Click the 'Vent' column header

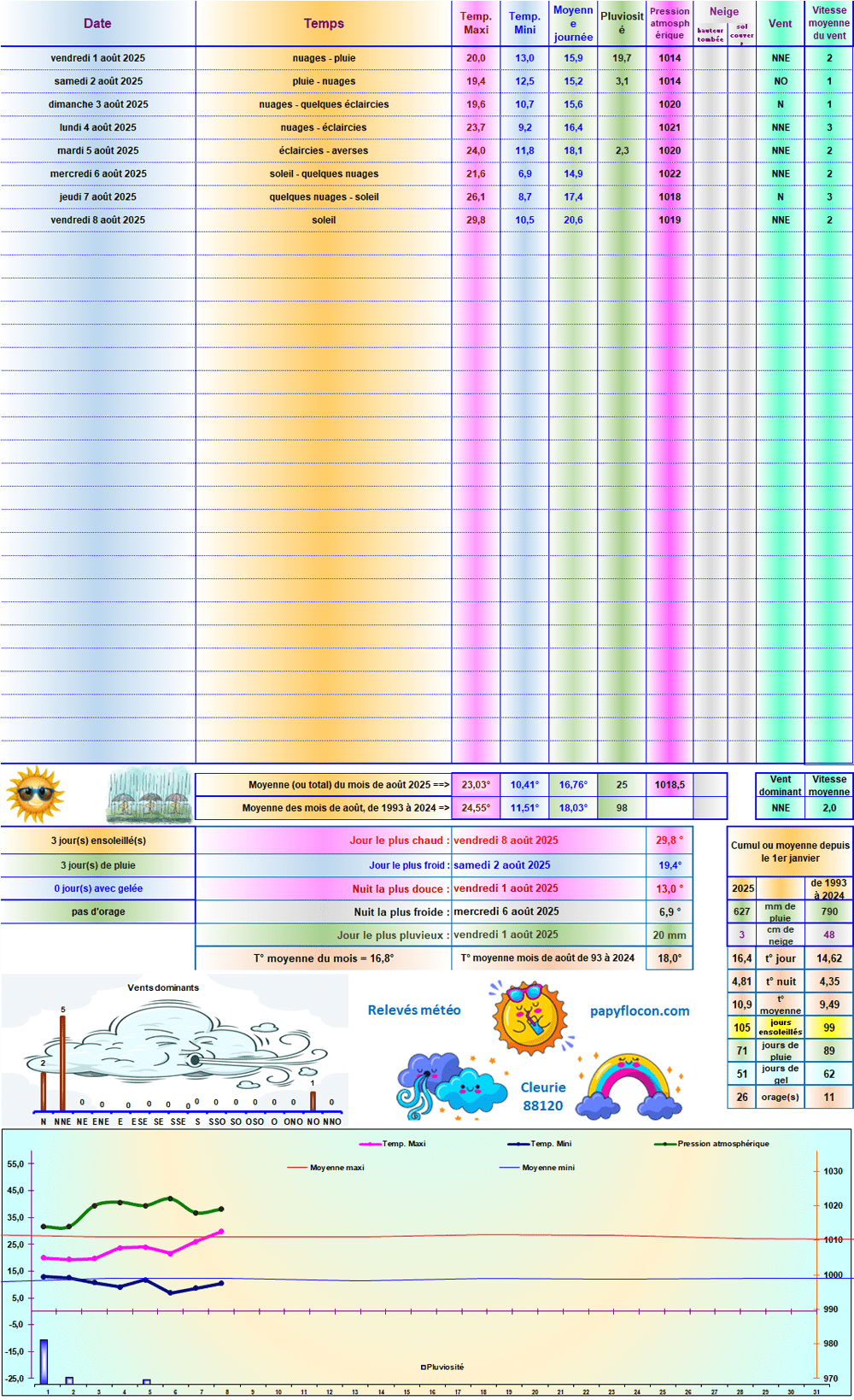click(781, 23)
